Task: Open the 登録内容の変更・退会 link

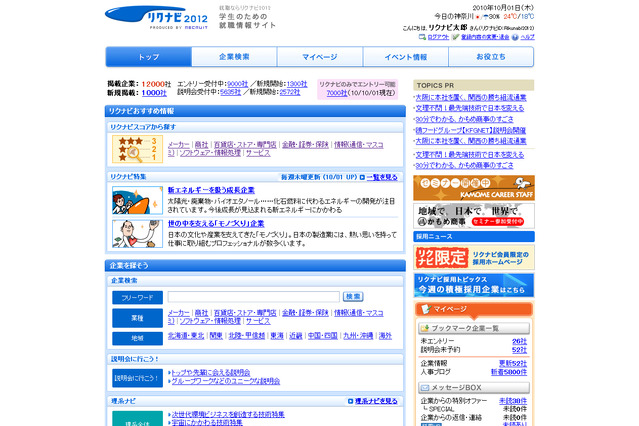Action: coord(485,37)
